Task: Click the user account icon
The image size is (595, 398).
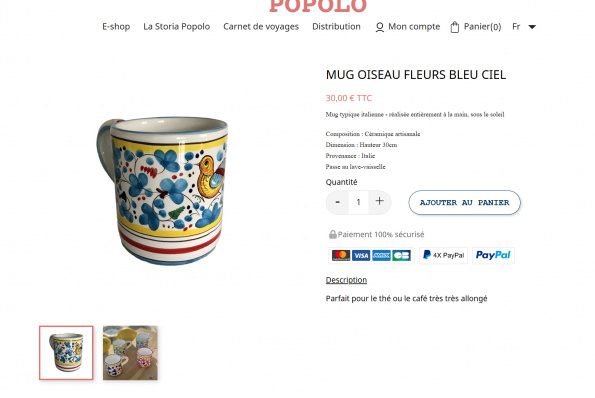Action: pos(379,27)
